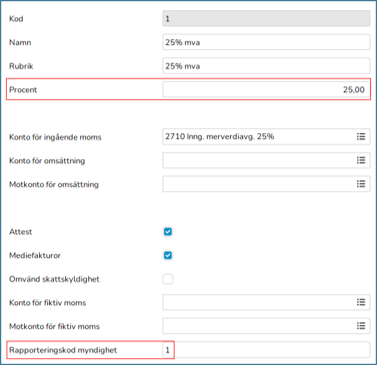Screen dimensions: 377x365
Task: Click the empty Konto för fiktiv moms field
Action: (x=266, y=302)
